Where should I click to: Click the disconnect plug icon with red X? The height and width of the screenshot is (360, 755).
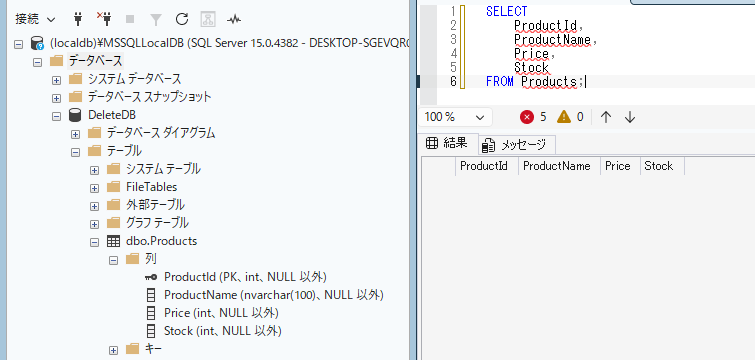pos(104,19)
